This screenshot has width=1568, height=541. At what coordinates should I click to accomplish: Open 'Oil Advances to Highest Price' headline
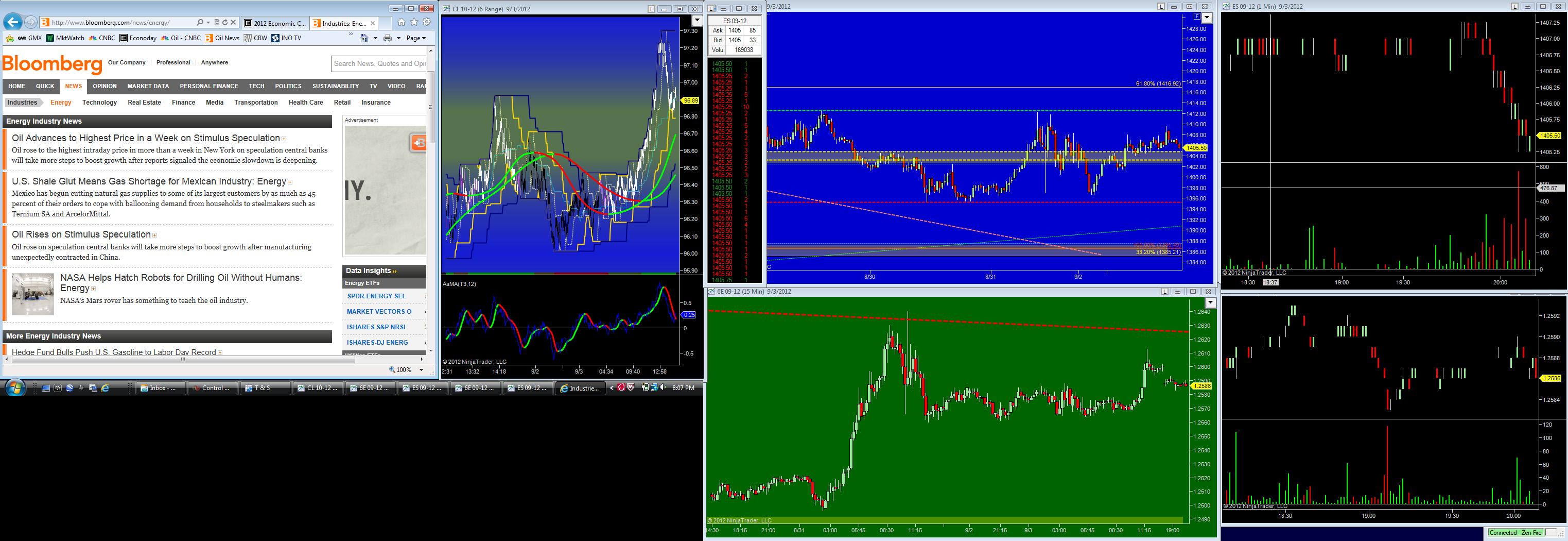(x=146, y=138)
